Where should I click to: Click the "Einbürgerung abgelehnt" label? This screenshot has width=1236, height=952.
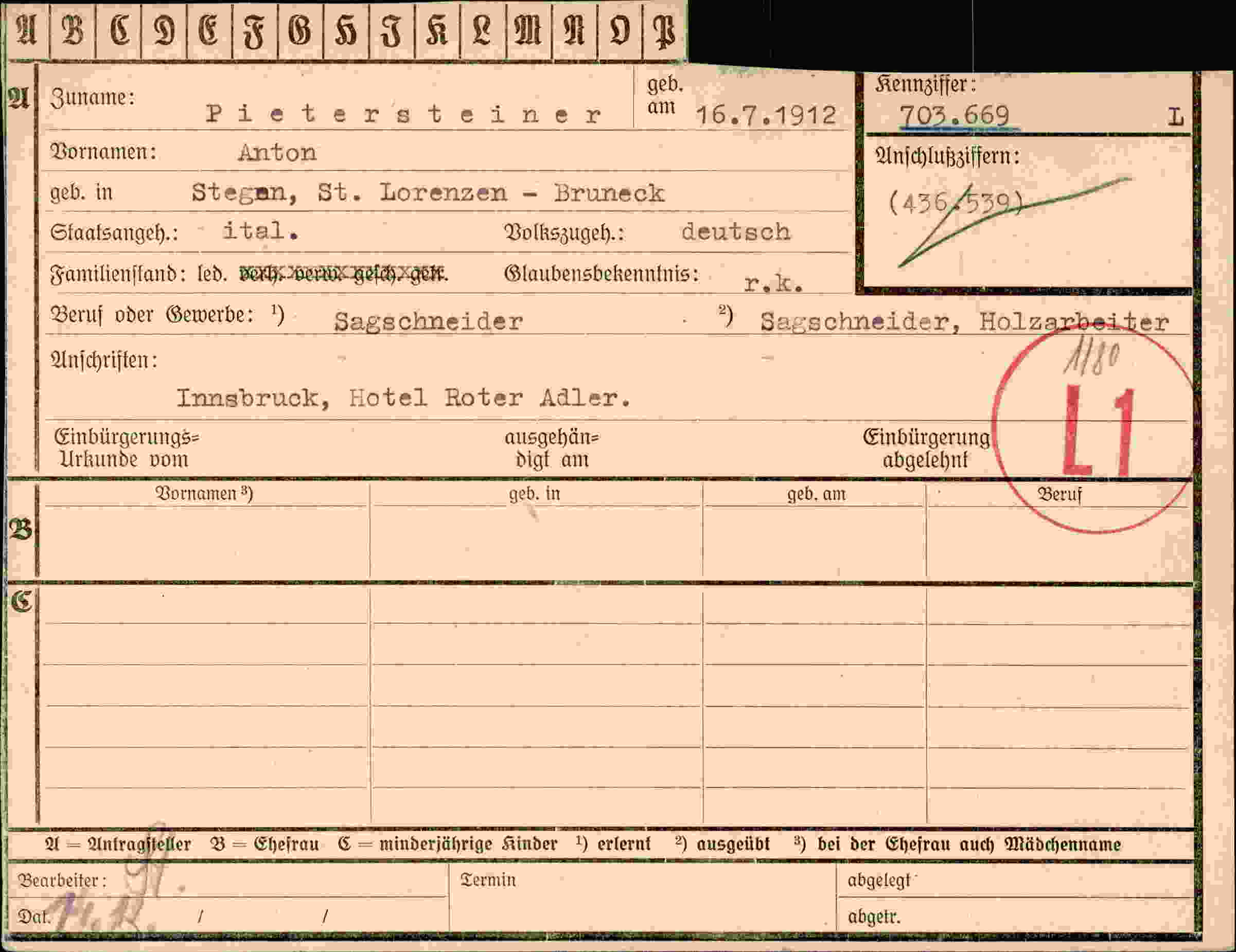926,448
